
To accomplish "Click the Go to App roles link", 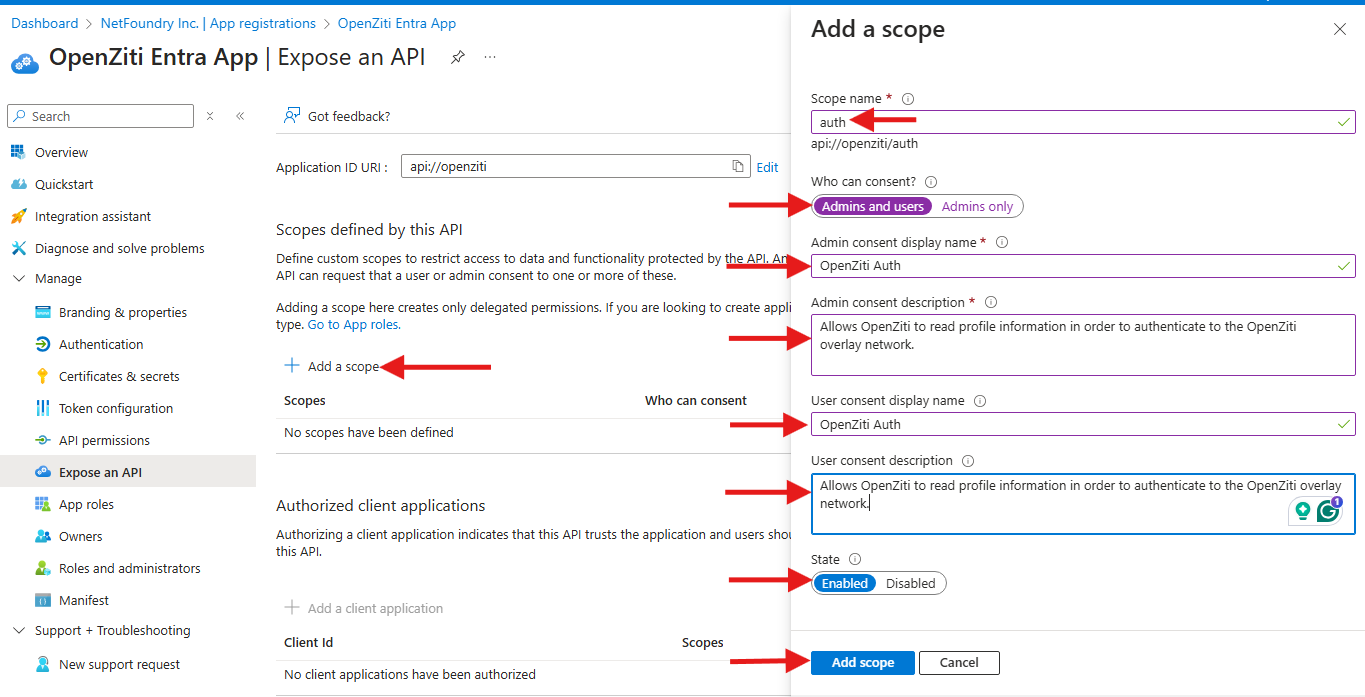I will [353, 325].
